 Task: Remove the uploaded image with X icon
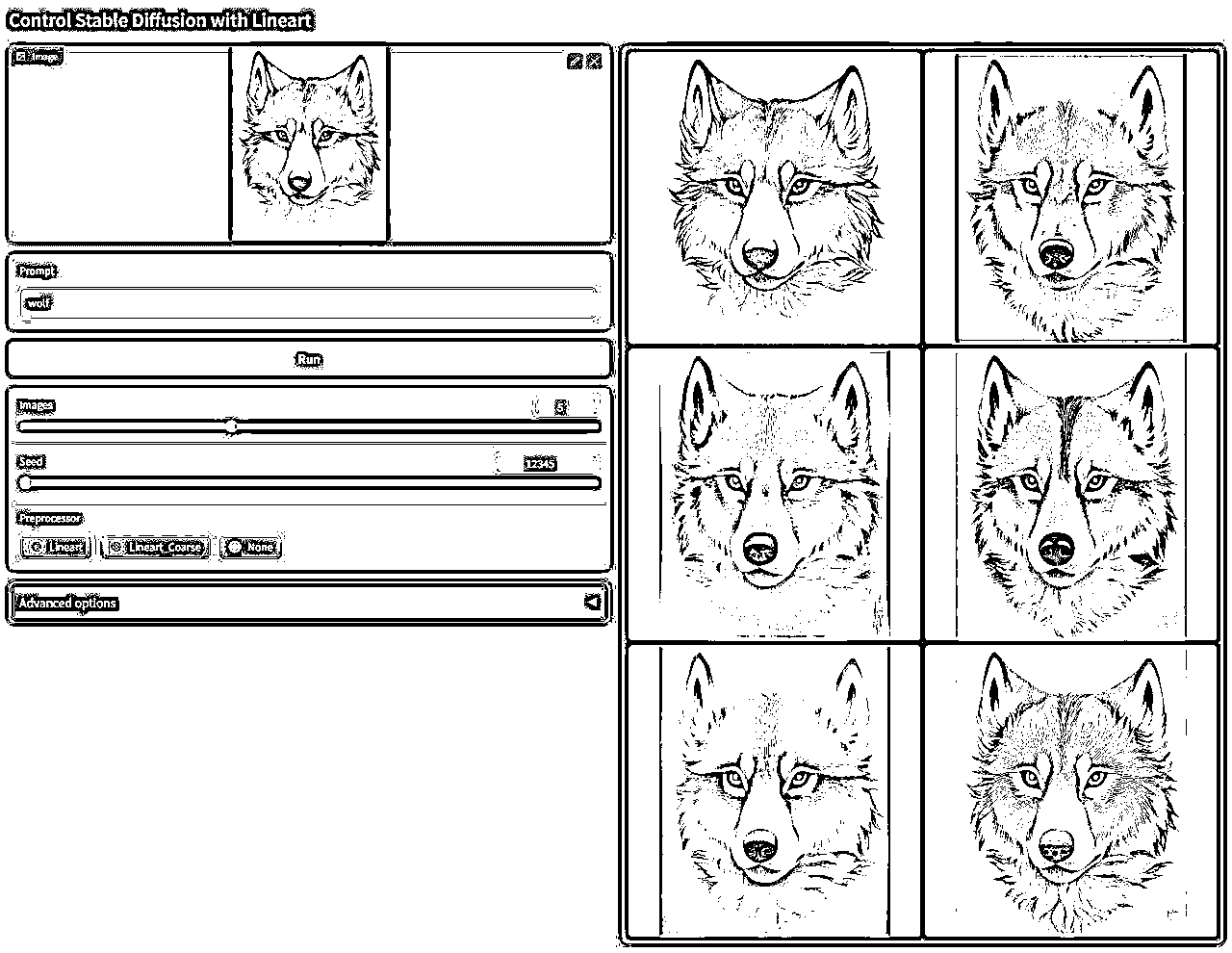[594, 61]
